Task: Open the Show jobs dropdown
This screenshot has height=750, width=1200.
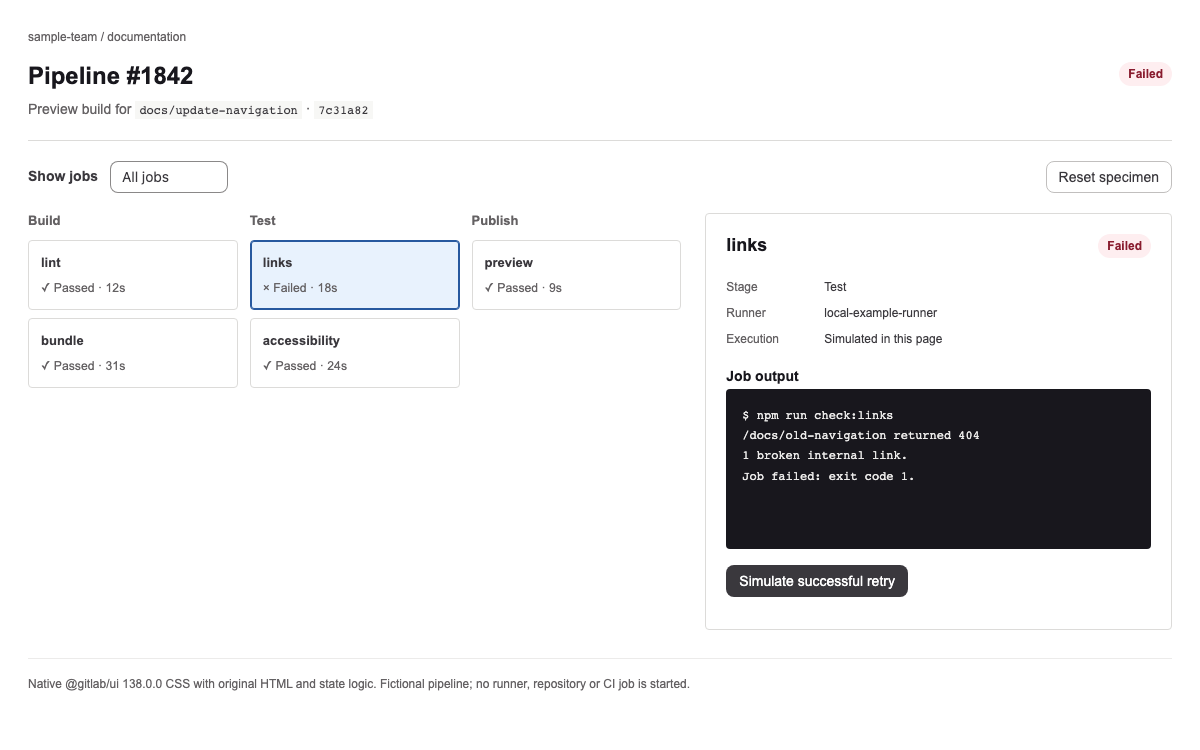Action: click(169, 177)
